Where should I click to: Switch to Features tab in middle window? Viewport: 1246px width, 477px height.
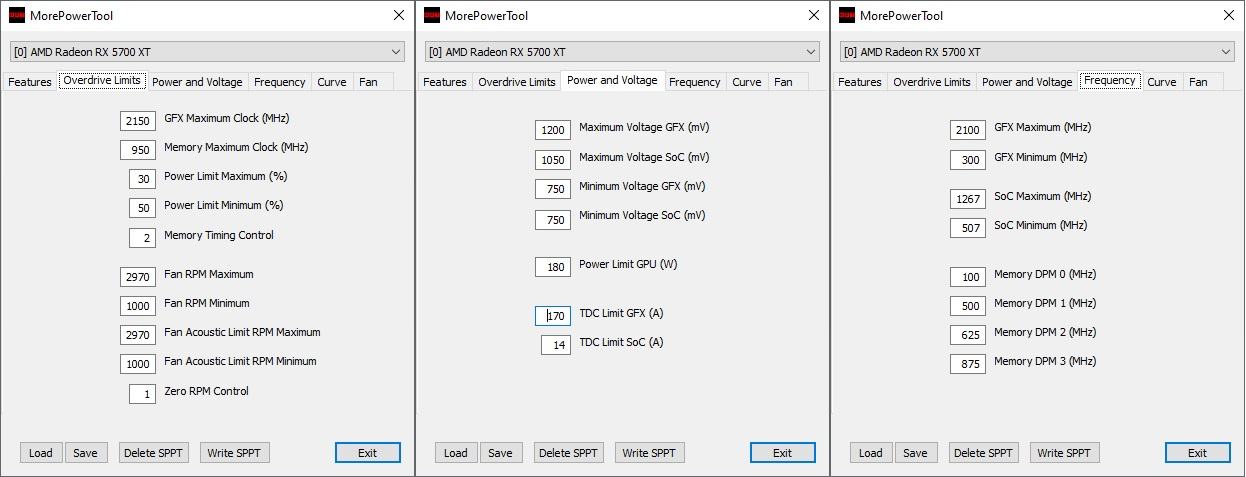point(445,82)
